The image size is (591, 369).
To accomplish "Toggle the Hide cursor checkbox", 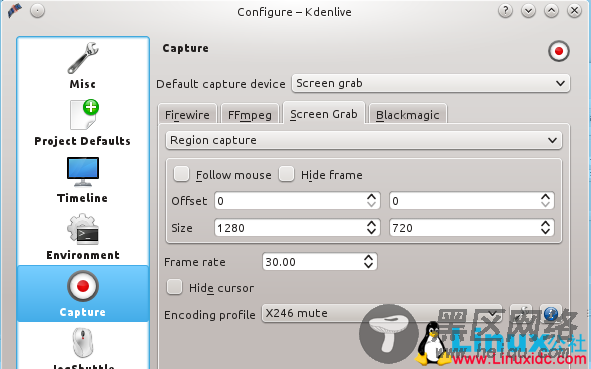I will pyautogui.click(x=175, y=287).
